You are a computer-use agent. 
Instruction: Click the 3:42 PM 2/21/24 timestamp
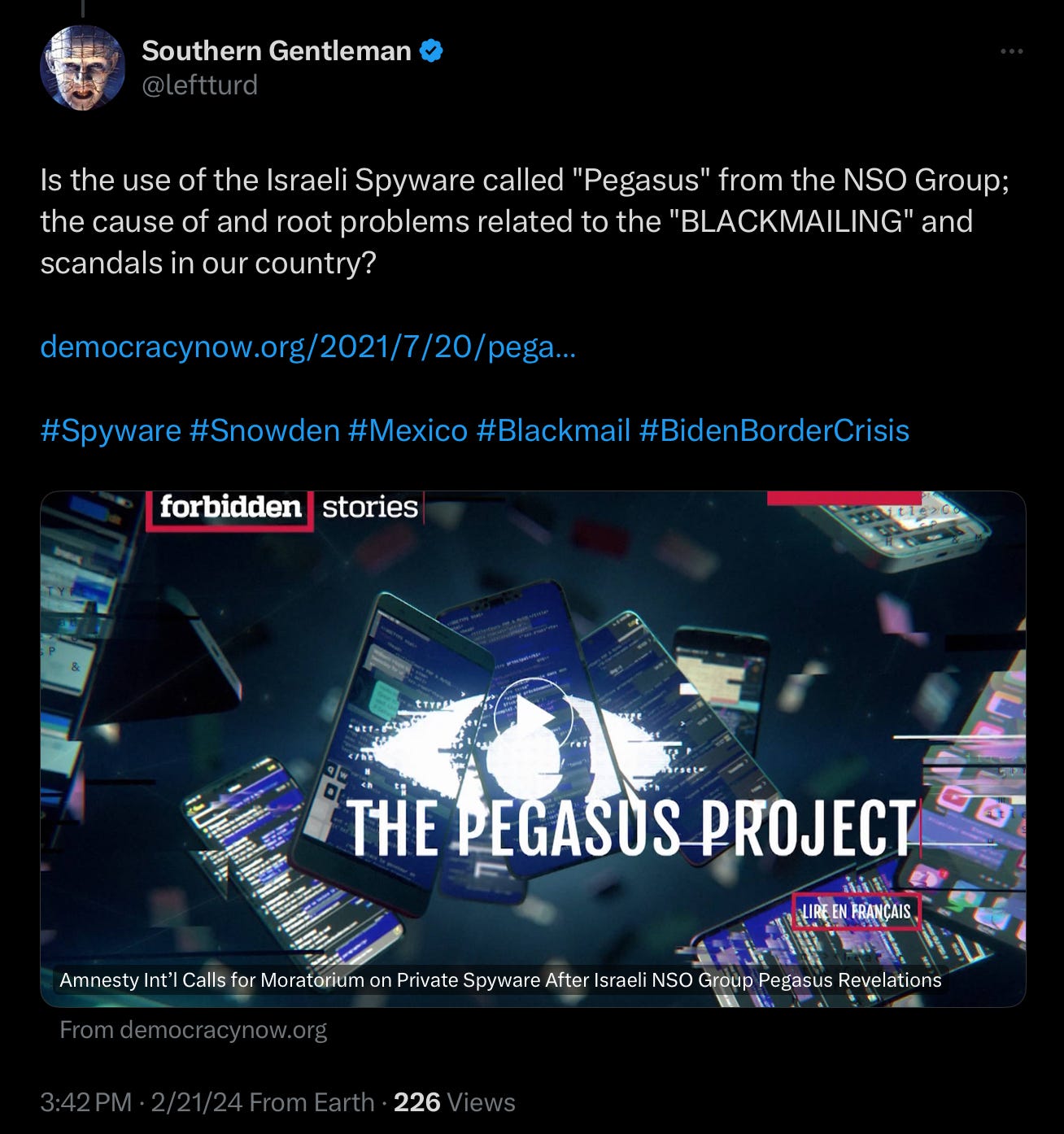point(142,1102)
